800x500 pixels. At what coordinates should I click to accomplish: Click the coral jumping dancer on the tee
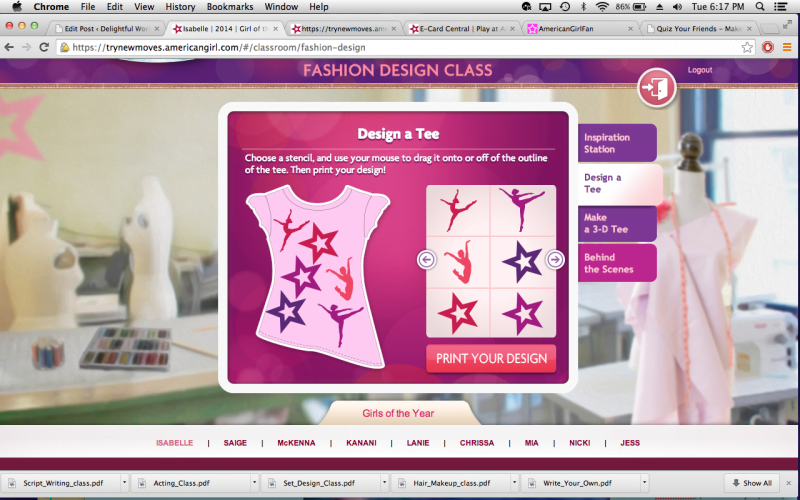click(341, 279)
